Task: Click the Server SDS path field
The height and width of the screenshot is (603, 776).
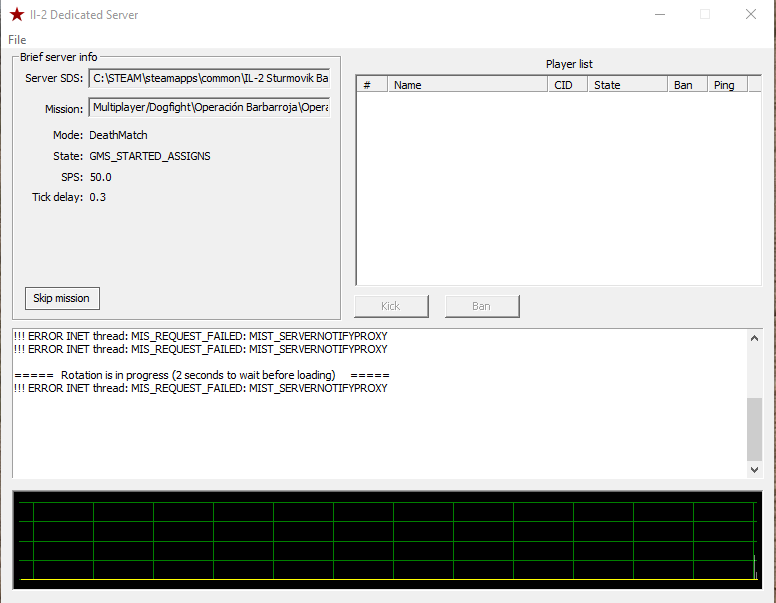Action: 209,78
